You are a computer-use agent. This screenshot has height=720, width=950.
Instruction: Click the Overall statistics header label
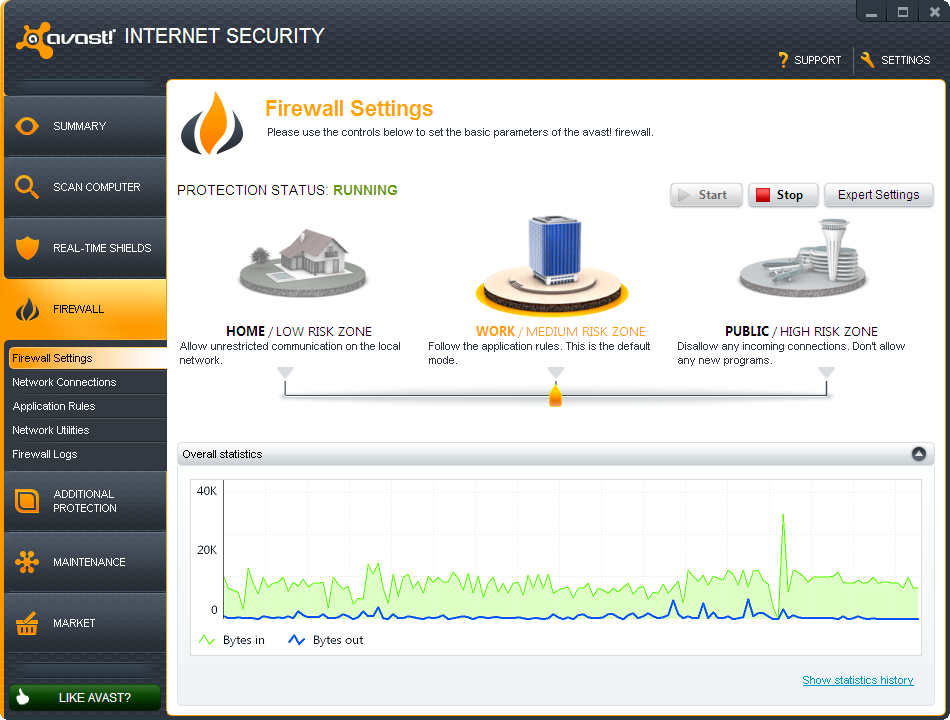click(222, 454)
